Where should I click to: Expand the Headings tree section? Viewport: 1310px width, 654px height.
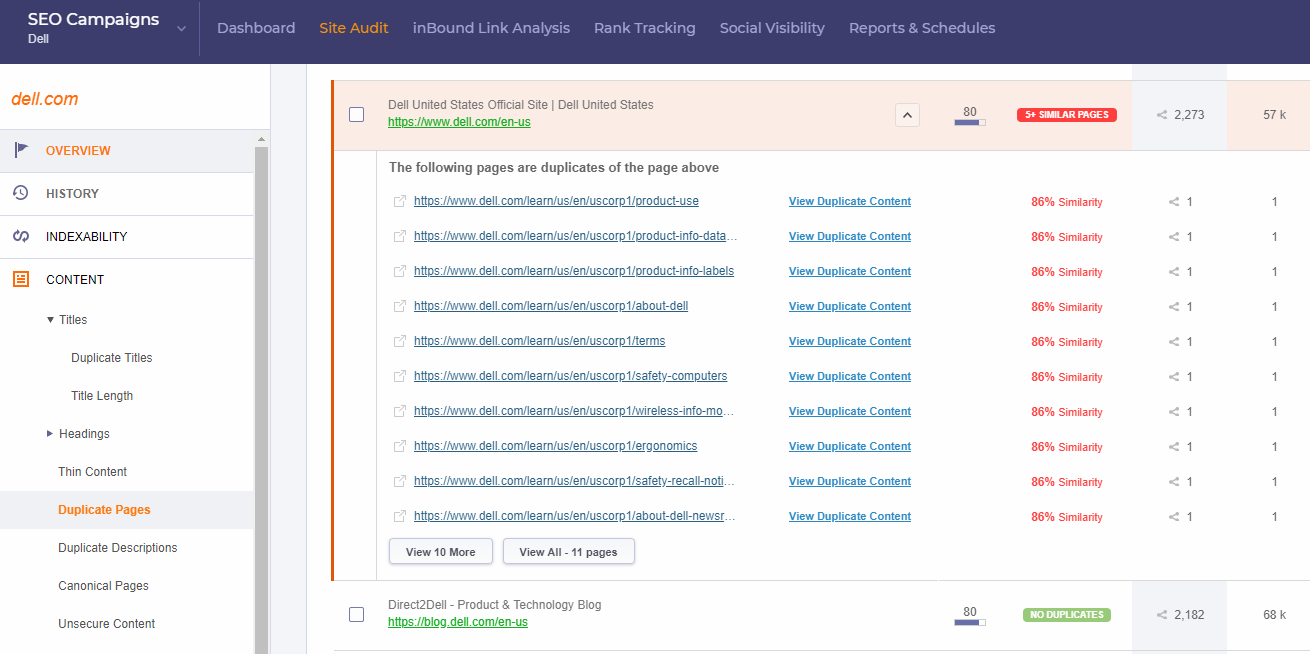[51, 434]
